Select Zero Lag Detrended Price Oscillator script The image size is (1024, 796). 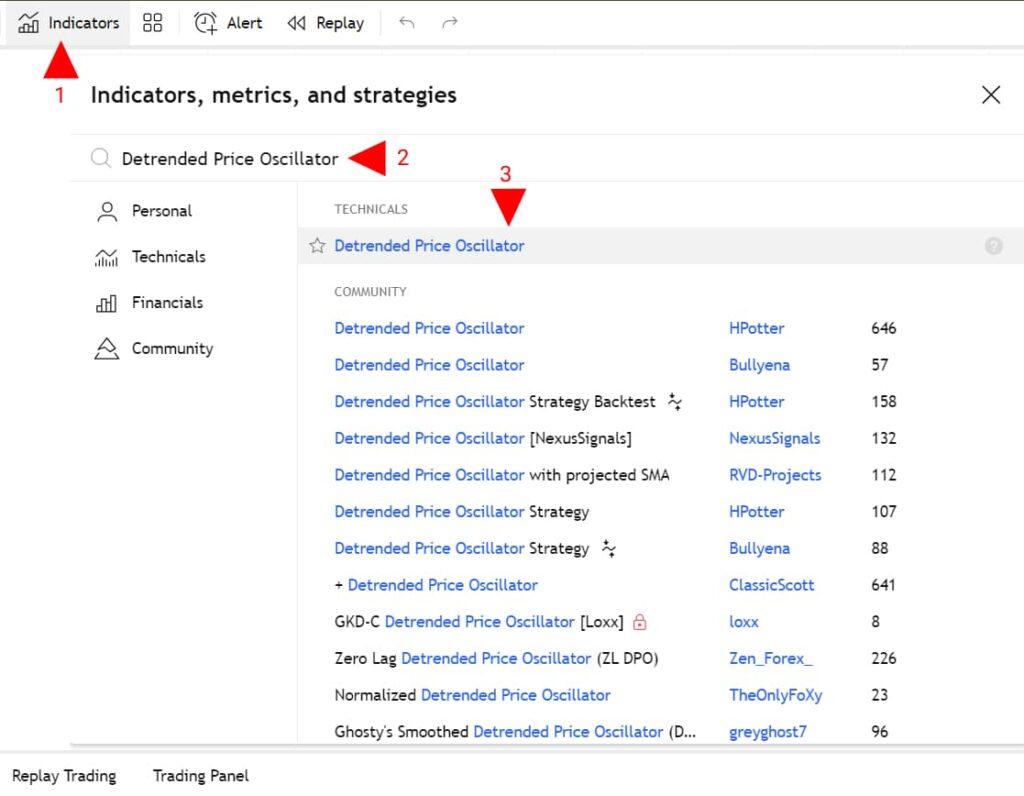[x=495, y=658]
